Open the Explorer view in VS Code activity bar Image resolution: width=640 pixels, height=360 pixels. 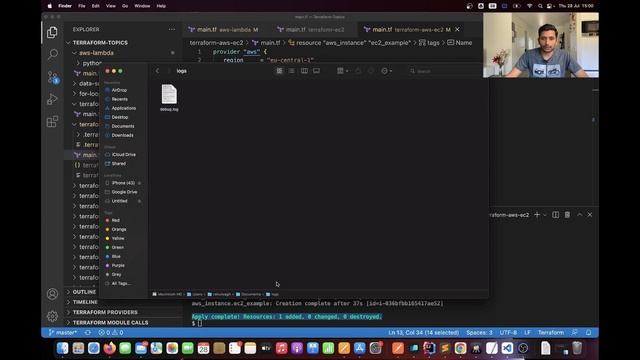pyautogui.click(x=52, y=32)
